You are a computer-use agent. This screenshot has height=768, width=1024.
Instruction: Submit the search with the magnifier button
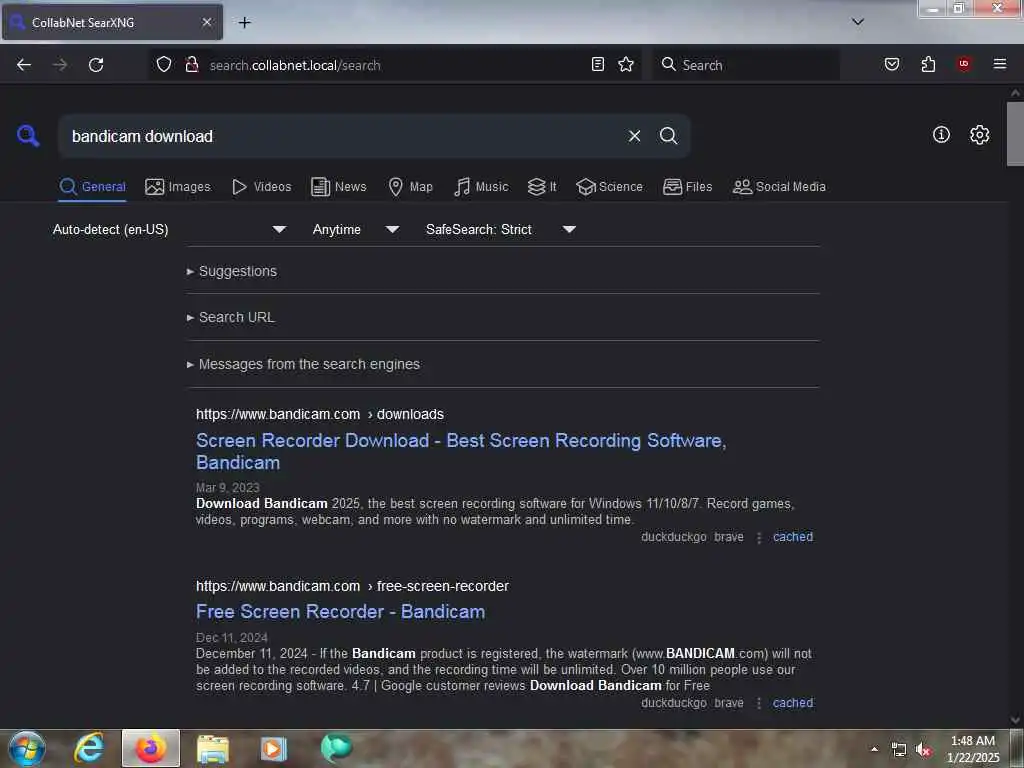[668, 136]
